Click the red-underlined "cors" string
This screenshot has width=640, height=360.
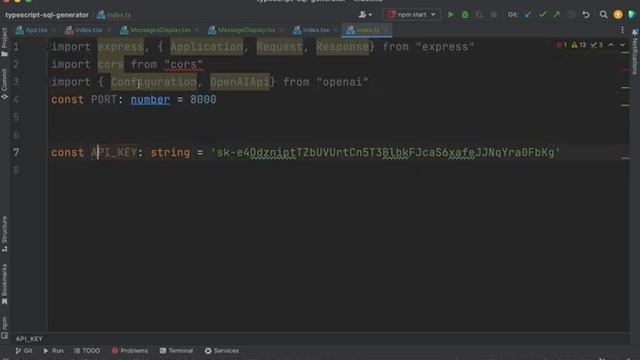coord(183,64)
